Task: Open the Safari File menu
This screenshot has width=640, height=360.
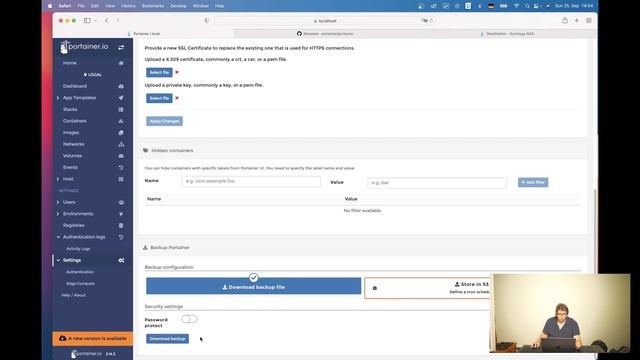Action: (x=81, y=6)
